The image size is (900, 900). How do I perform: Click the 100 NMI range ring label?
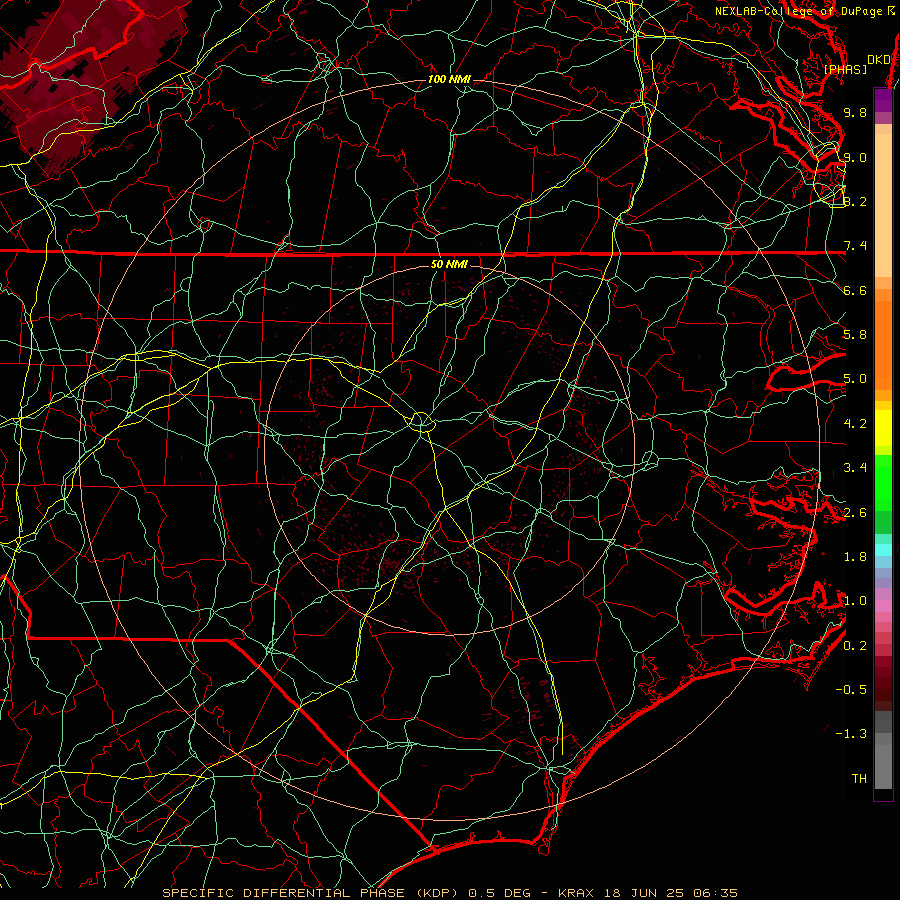[x=449, y=79]
